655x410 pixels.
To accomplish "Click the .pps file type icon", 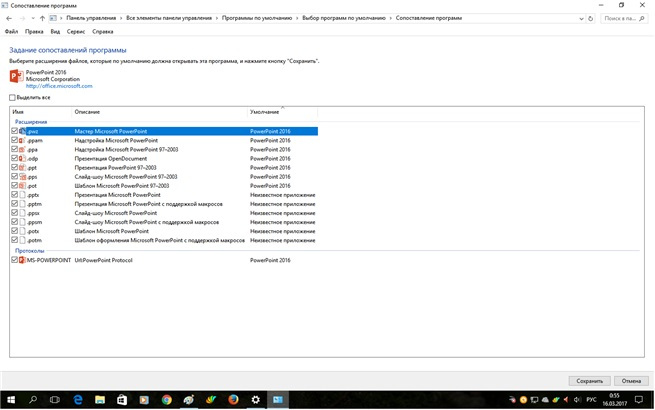I will click(22, 177).
